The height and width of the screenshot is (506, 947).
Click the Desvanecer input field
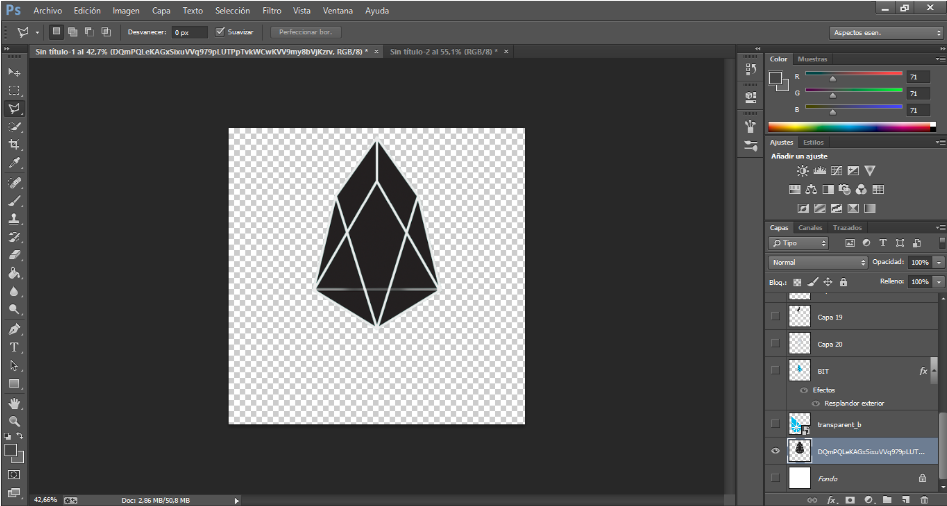[190, 32]
